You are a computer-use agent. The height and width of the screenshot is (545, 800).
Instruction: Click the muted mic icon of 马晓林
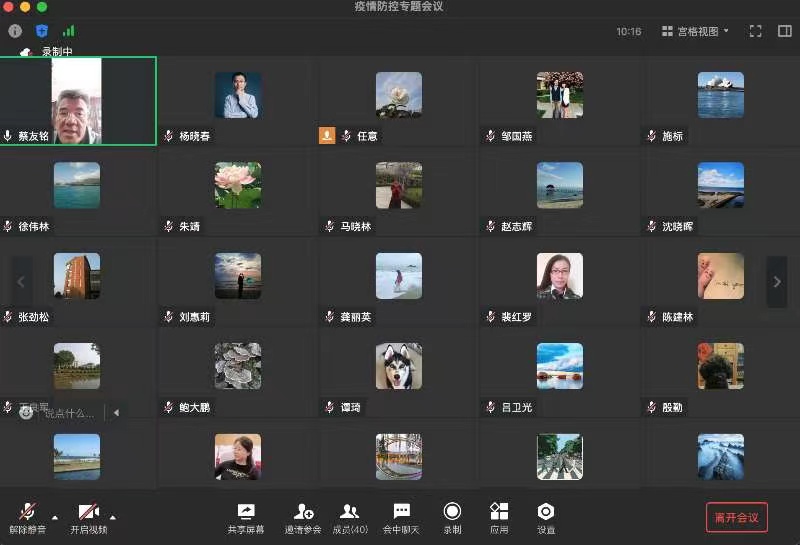tap(330, 226)
